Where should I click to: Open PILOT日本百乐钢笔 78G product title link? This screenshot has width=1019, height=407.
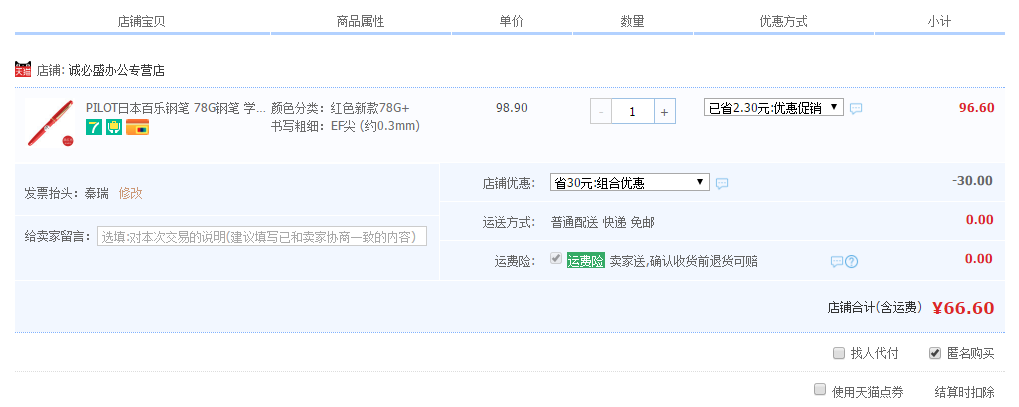pos(176,108)
